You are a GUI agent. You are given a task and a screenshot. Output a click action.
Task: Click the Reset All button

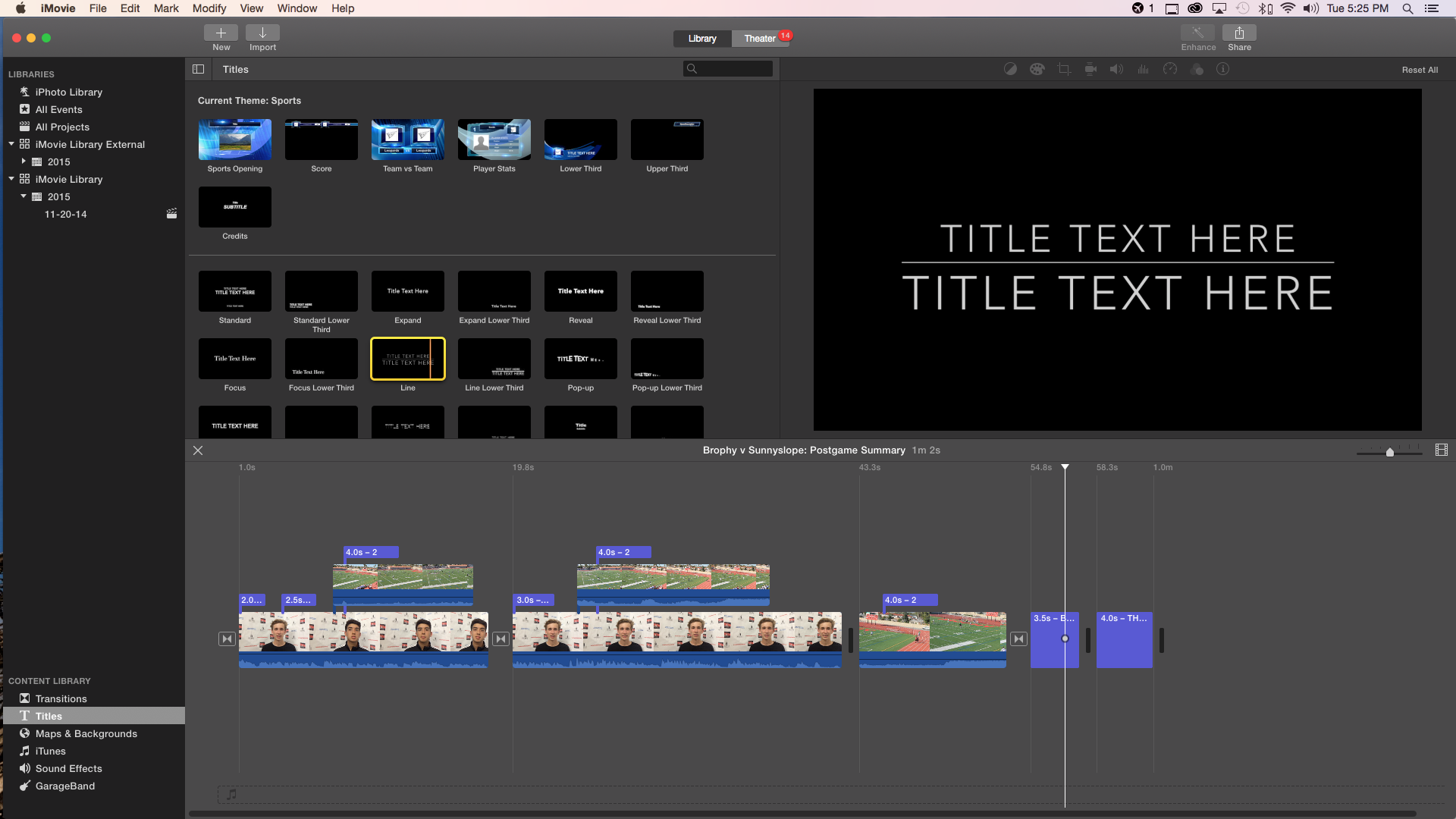[1420, 69]
